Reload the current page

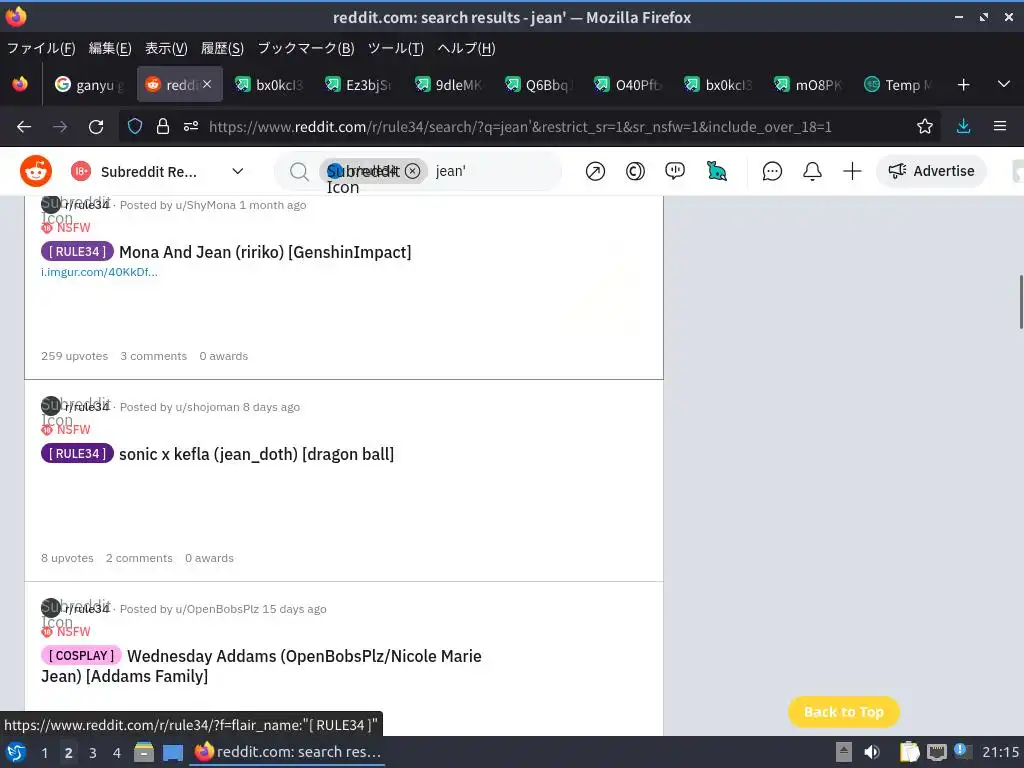coord(96,127)
